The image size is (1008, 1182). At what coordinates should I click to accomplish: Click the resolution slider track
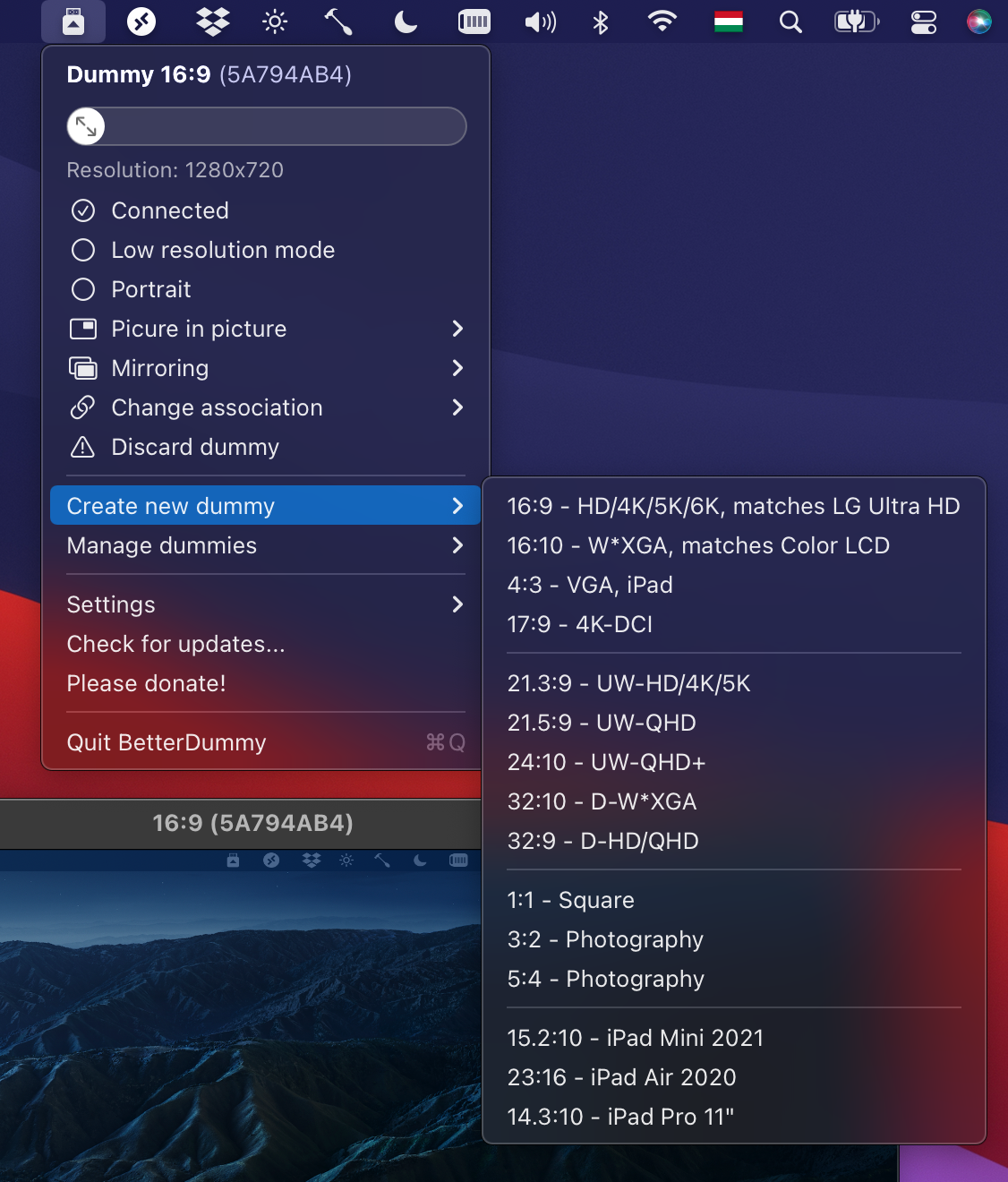tap(267, 126)
